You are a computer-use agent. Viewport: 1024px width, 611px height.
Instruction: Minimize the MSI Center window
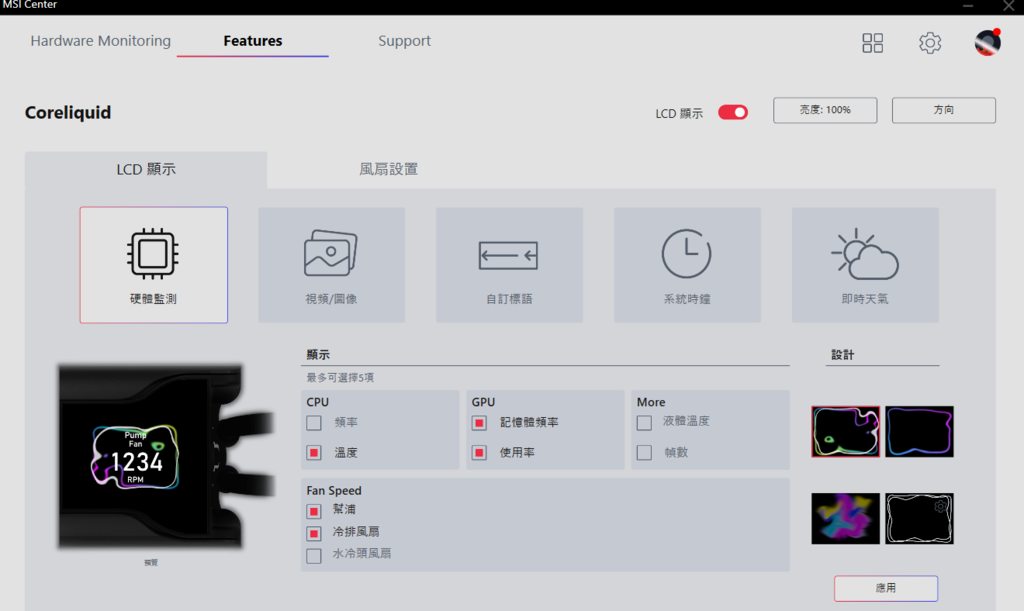pos(968,6)
